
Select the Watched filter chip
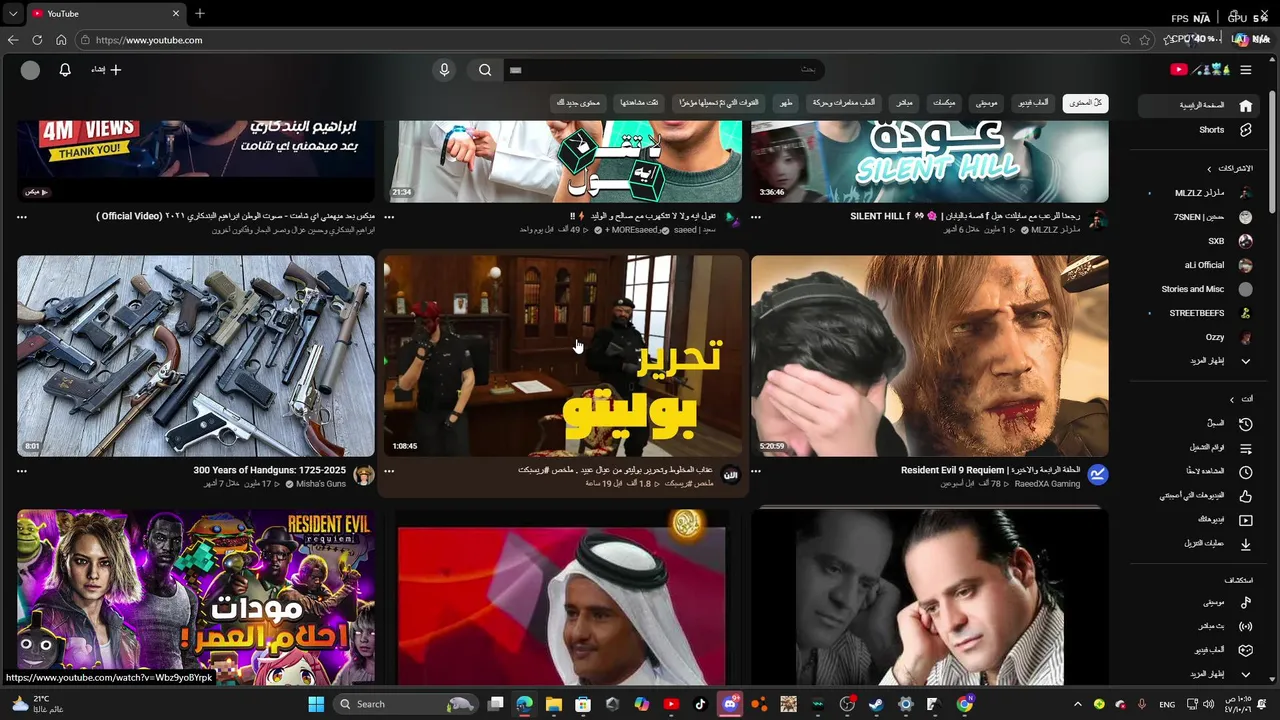point(639,103)
